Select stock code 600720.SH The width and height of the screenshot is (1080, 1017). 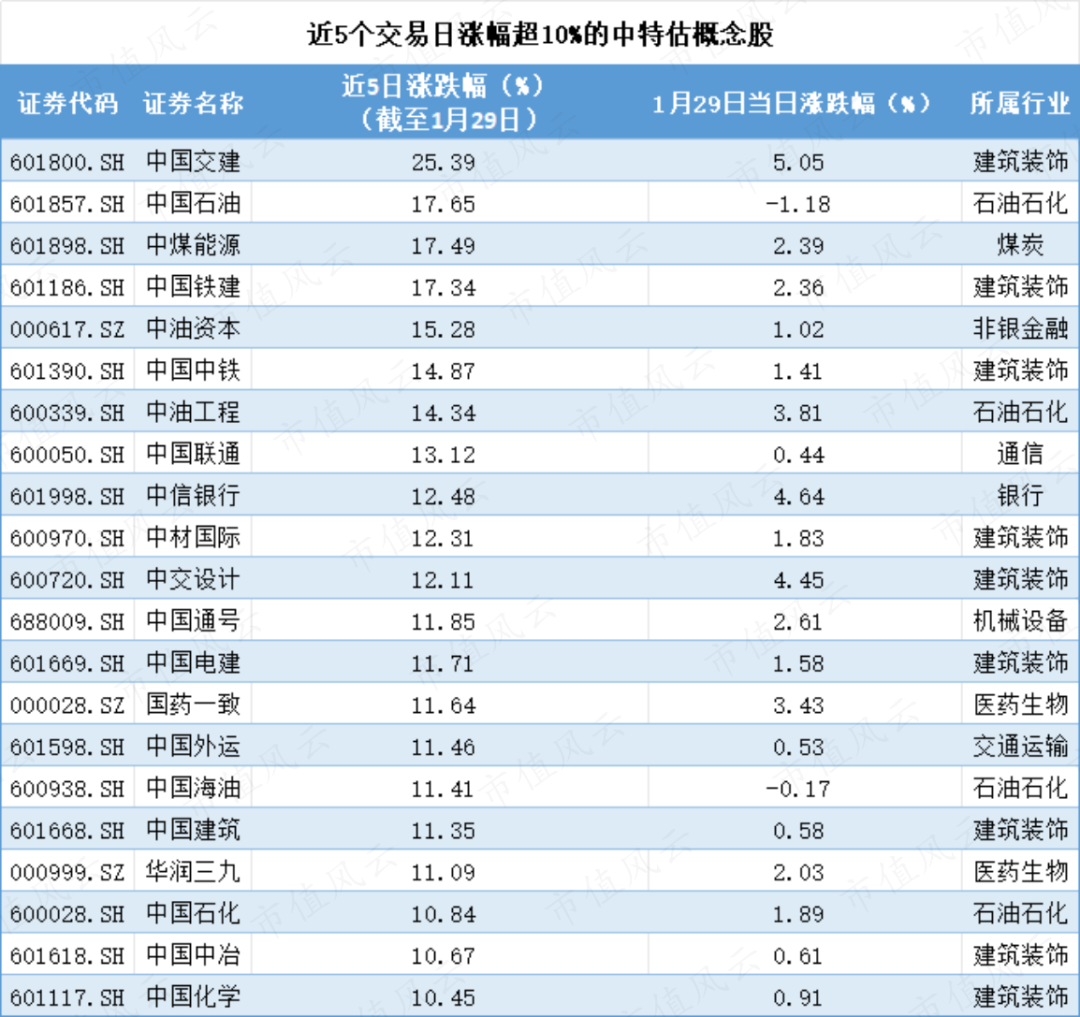[x=67, y=580]
